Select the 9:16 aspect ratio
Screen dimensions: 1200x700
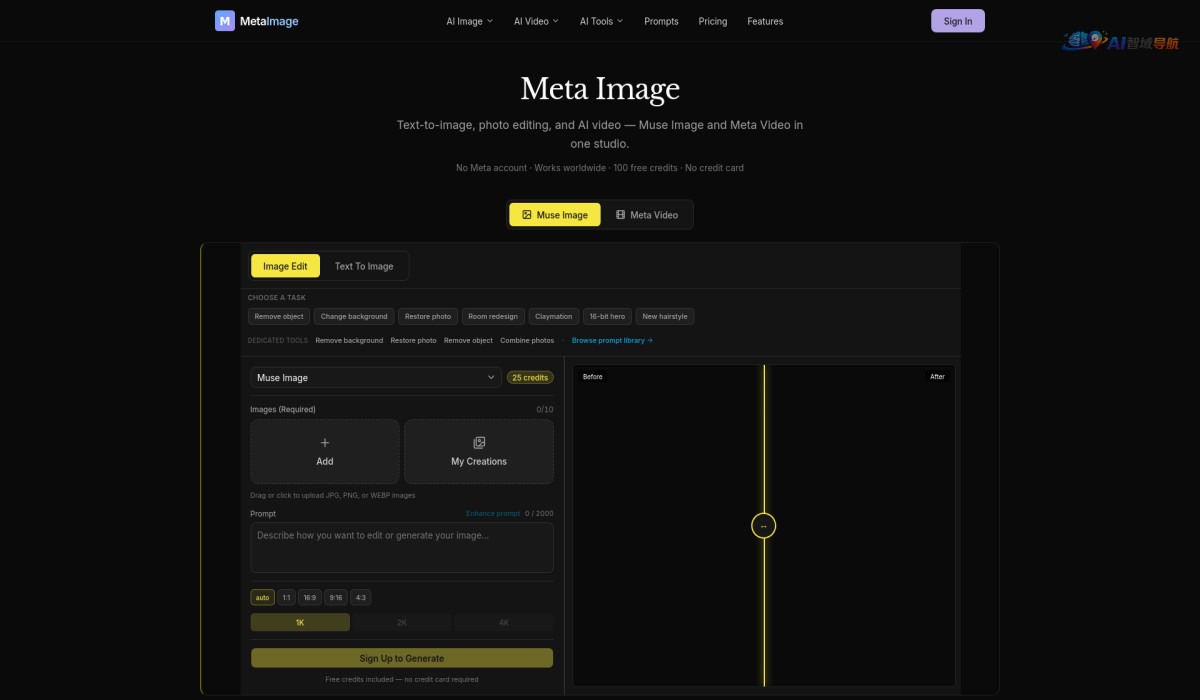[x=336, y=597]
